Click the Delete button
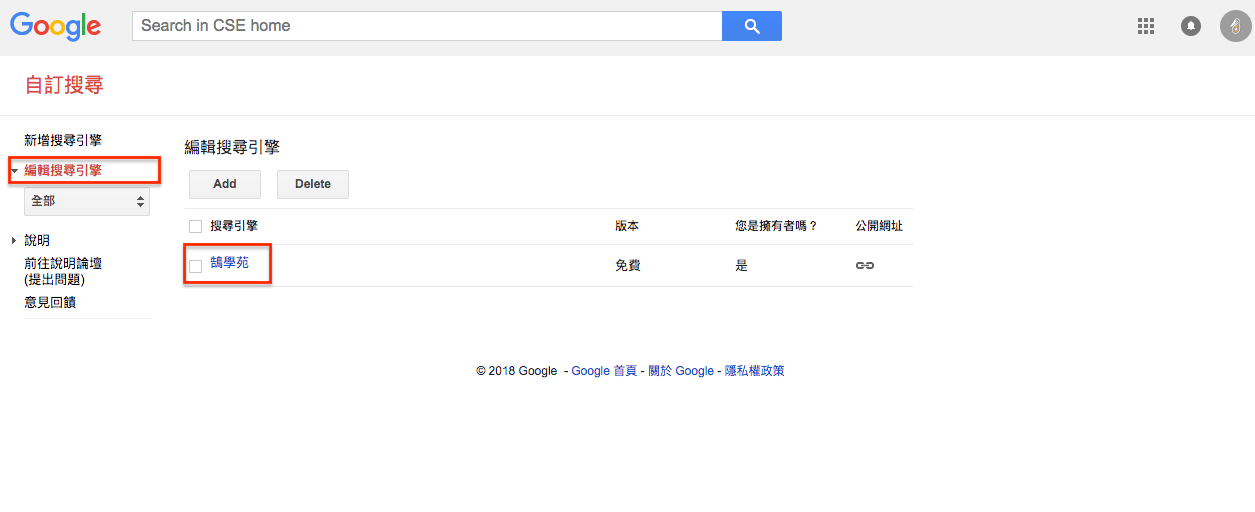The height and width of the screenshot is (512, 1255). click(x=313, y=184)
